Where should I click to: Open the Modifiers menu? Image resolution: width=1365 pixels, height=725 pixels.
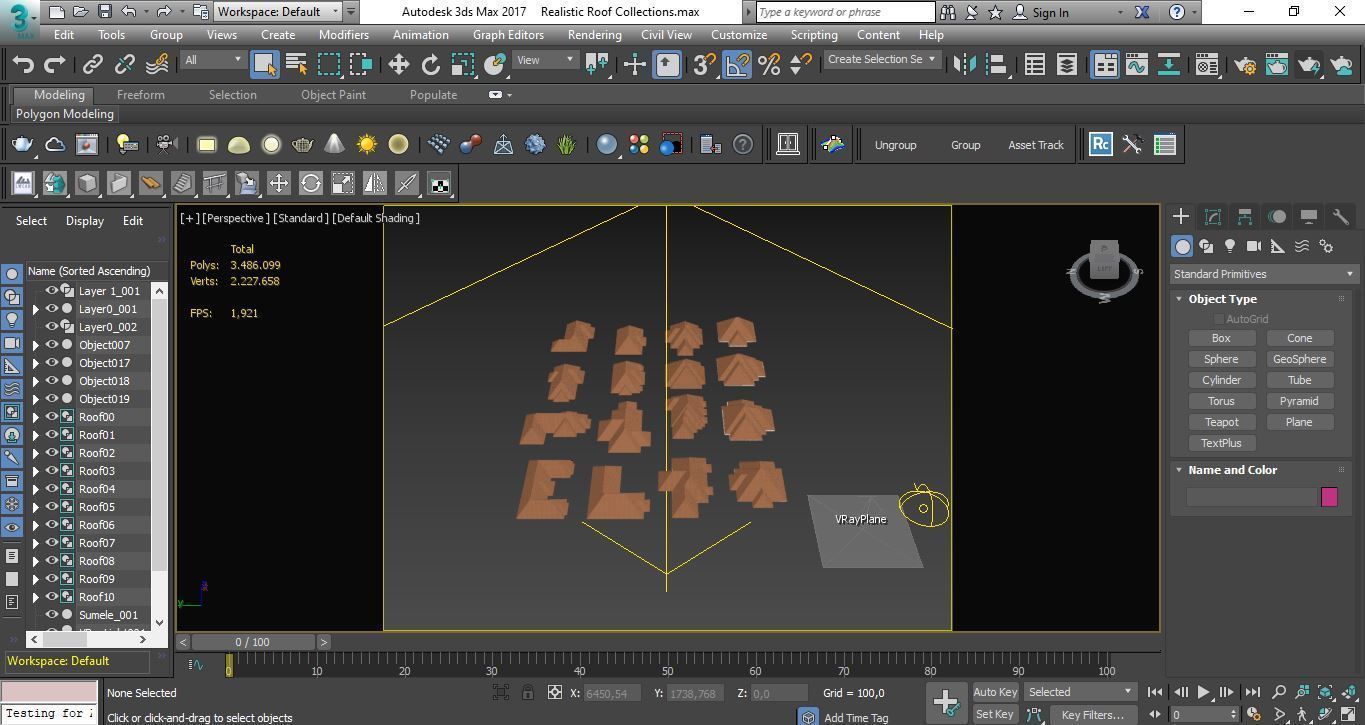click(x=344, y=34)
